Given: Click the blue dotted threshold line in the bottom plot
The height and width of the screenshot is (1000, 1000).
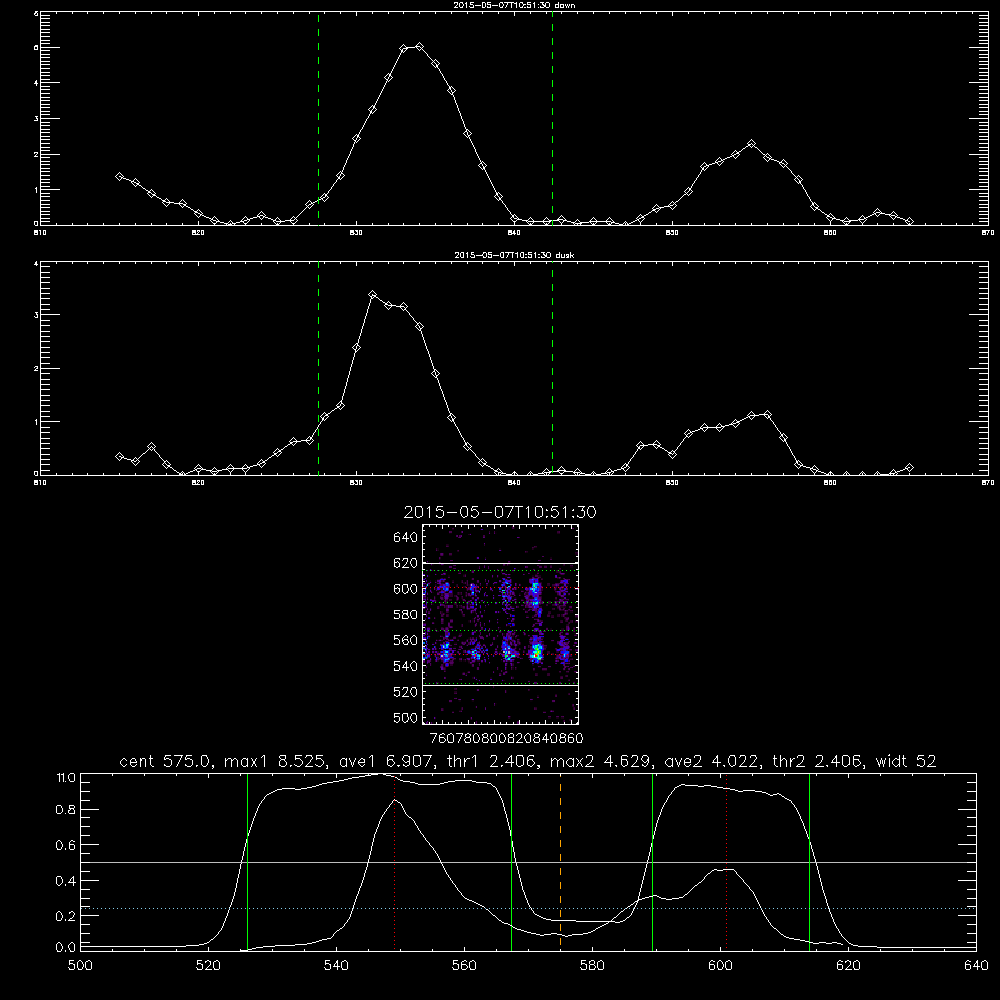Looking at the screenshot, I should click(x=529, y=908).
